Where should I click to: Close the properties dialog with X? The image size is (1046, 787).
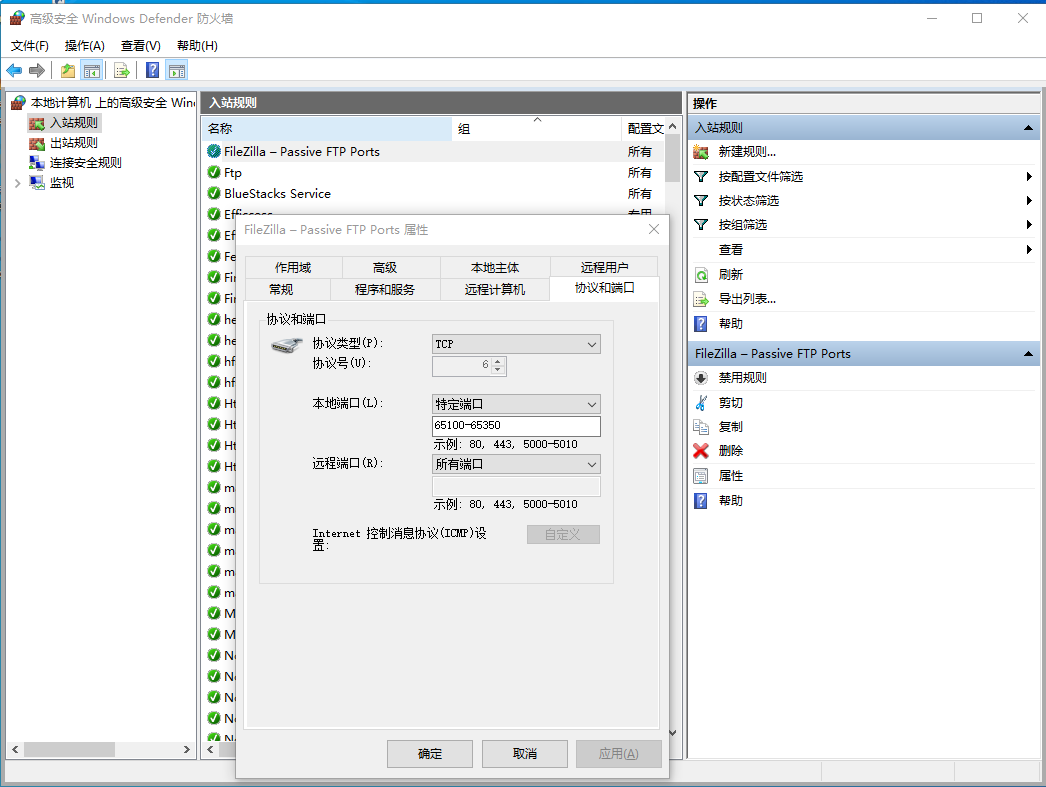(x=654, y=229)
